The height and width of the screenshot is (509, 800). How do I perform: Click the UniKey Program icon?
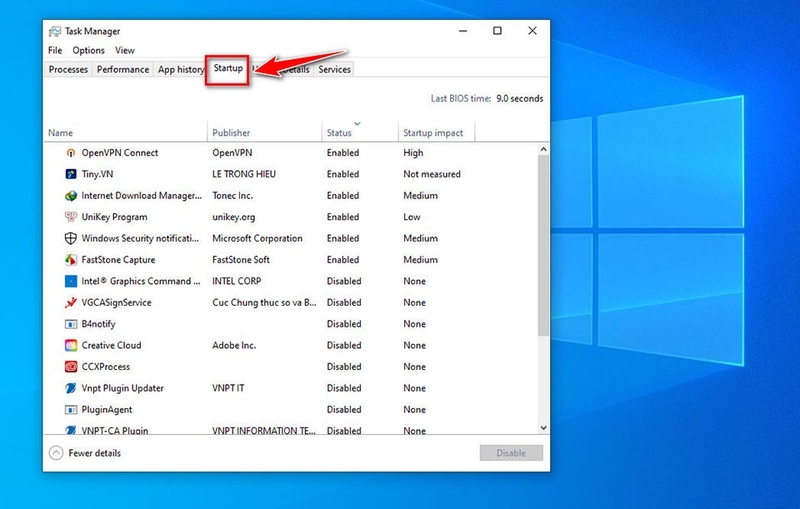(71, 217)
